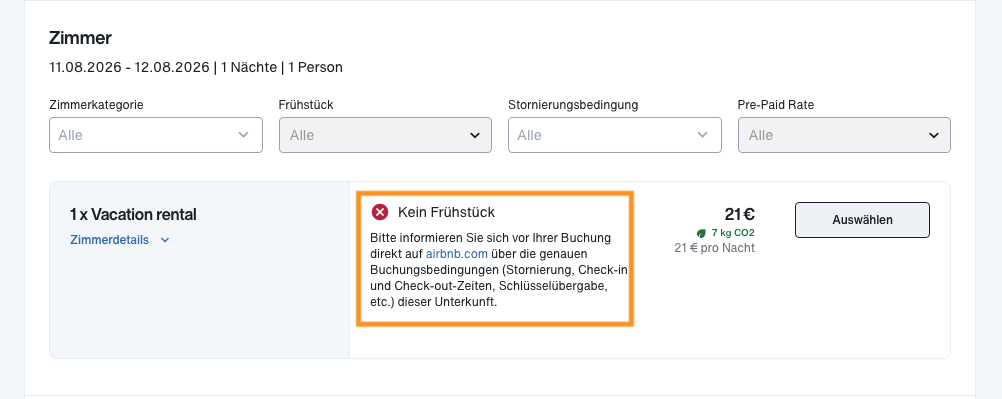Click the 'Kein Frühstück' label
1002x399 pixels.
pyautogui.click(x=446, y=212)
